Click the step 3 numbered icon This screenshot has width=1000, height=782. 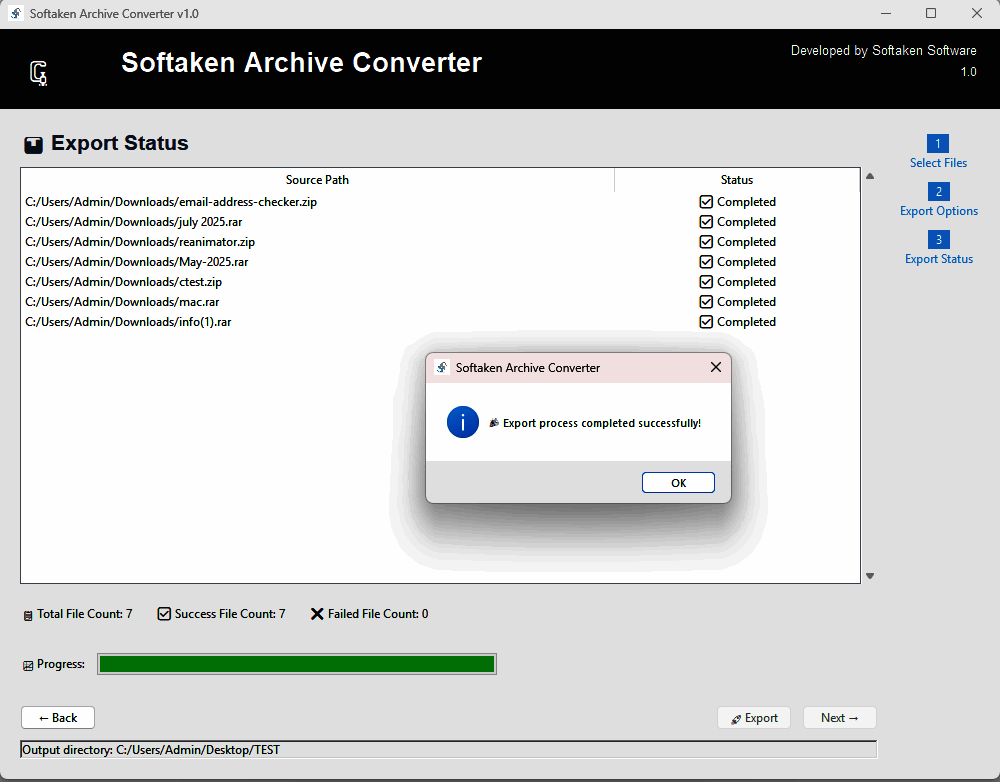point(938,239)
